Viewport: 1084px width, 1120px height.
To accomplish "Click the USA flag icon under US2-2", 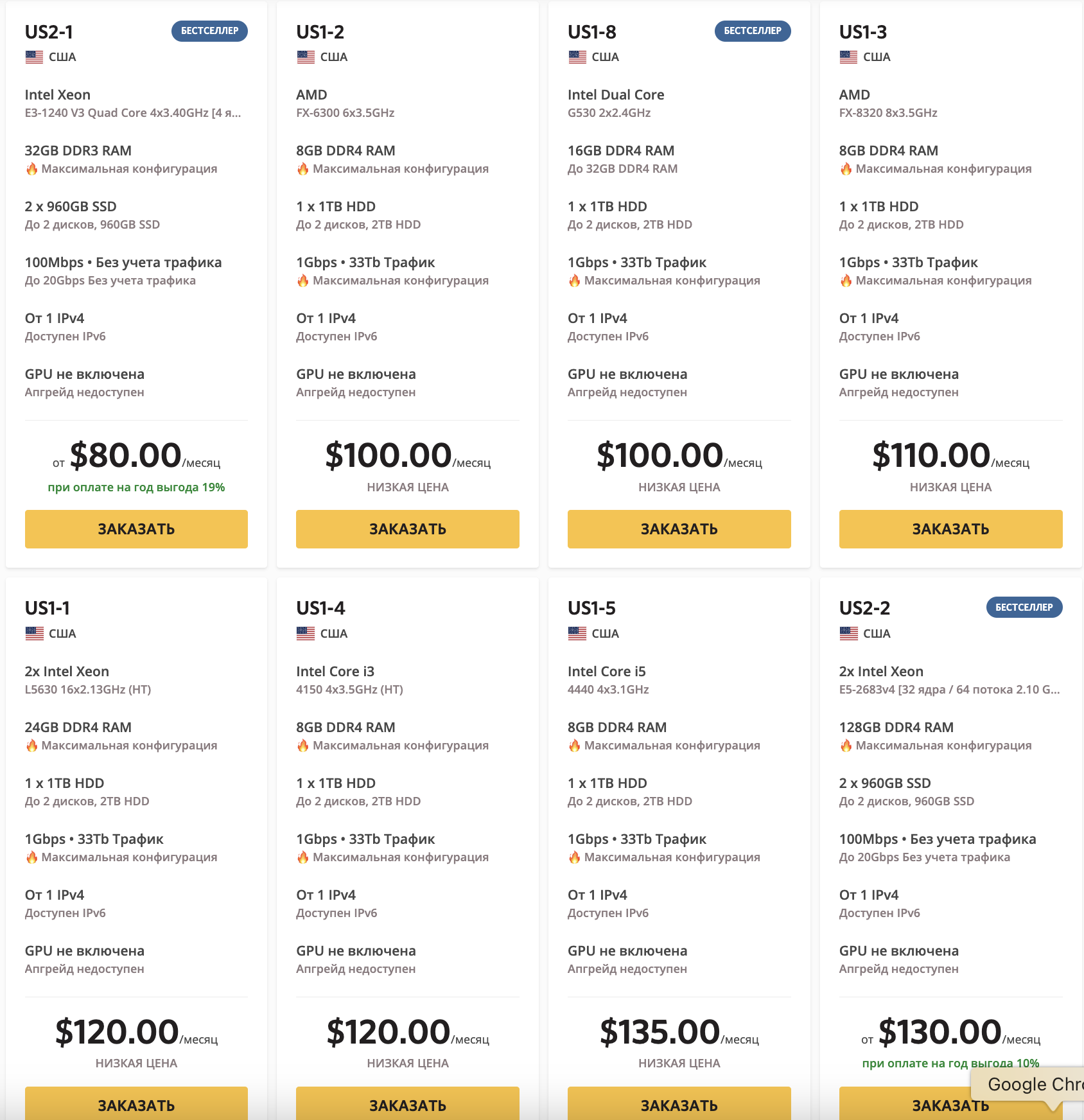I will (x=848, y=634).
